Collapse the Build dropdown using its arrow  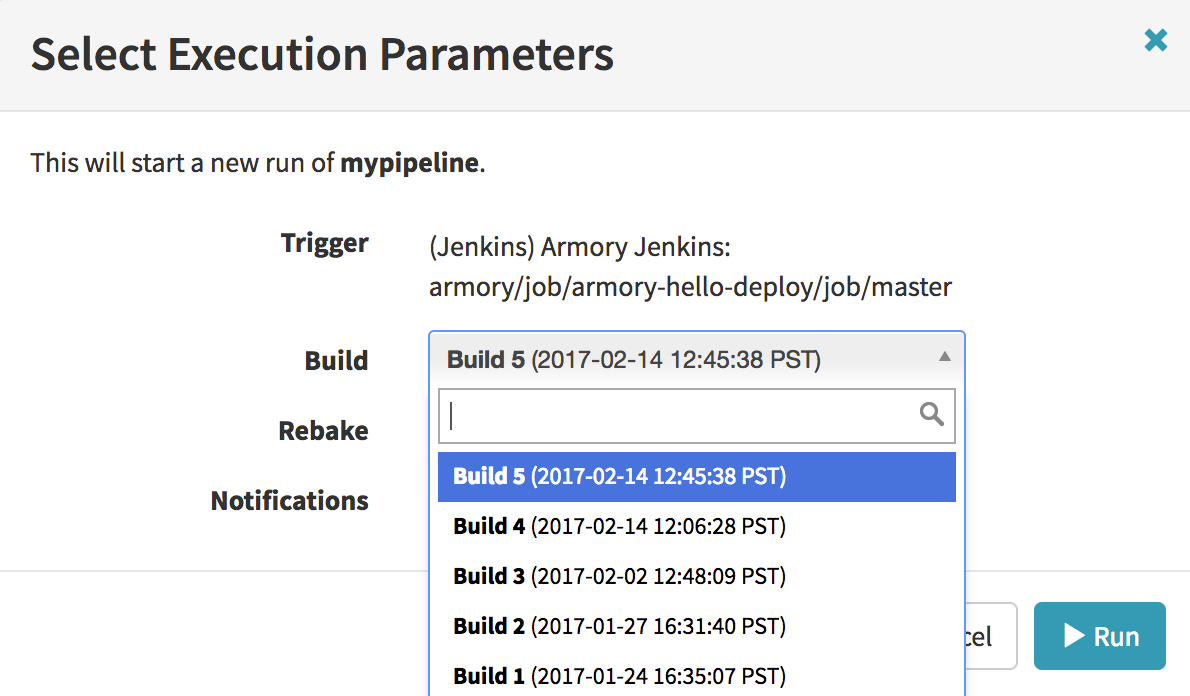pos(944,357)
